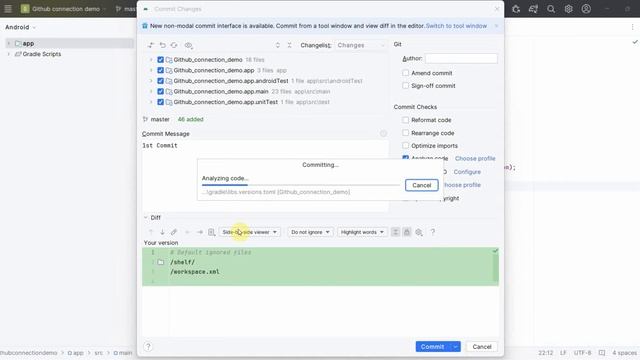640x360 pixels.
Task: Click the go-to-changed-file icon in Diff toolbar
Action: coord(211,232)
